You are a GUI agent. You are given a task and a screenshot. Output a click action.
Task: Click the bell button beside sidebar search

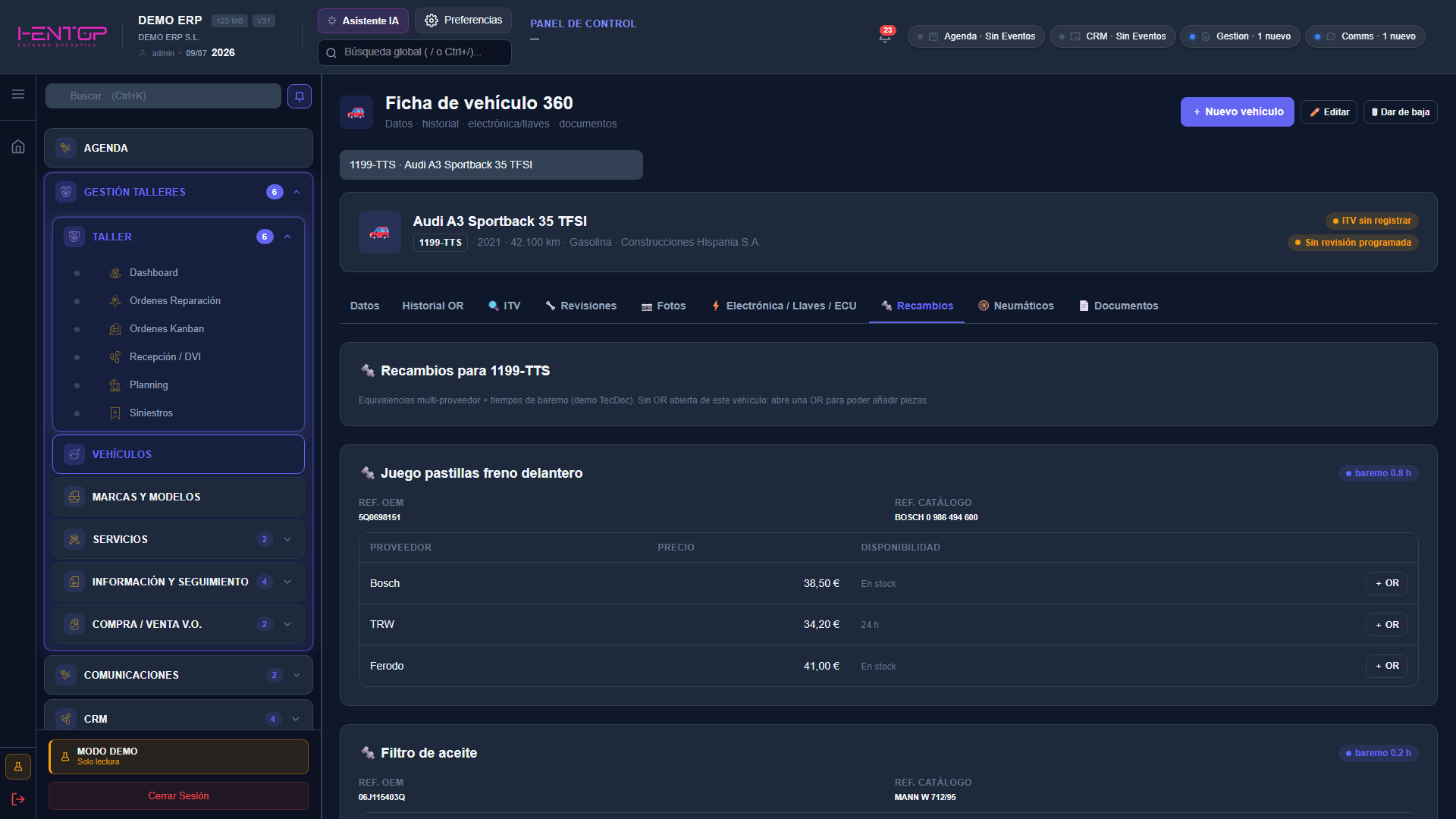coord(300,96)
